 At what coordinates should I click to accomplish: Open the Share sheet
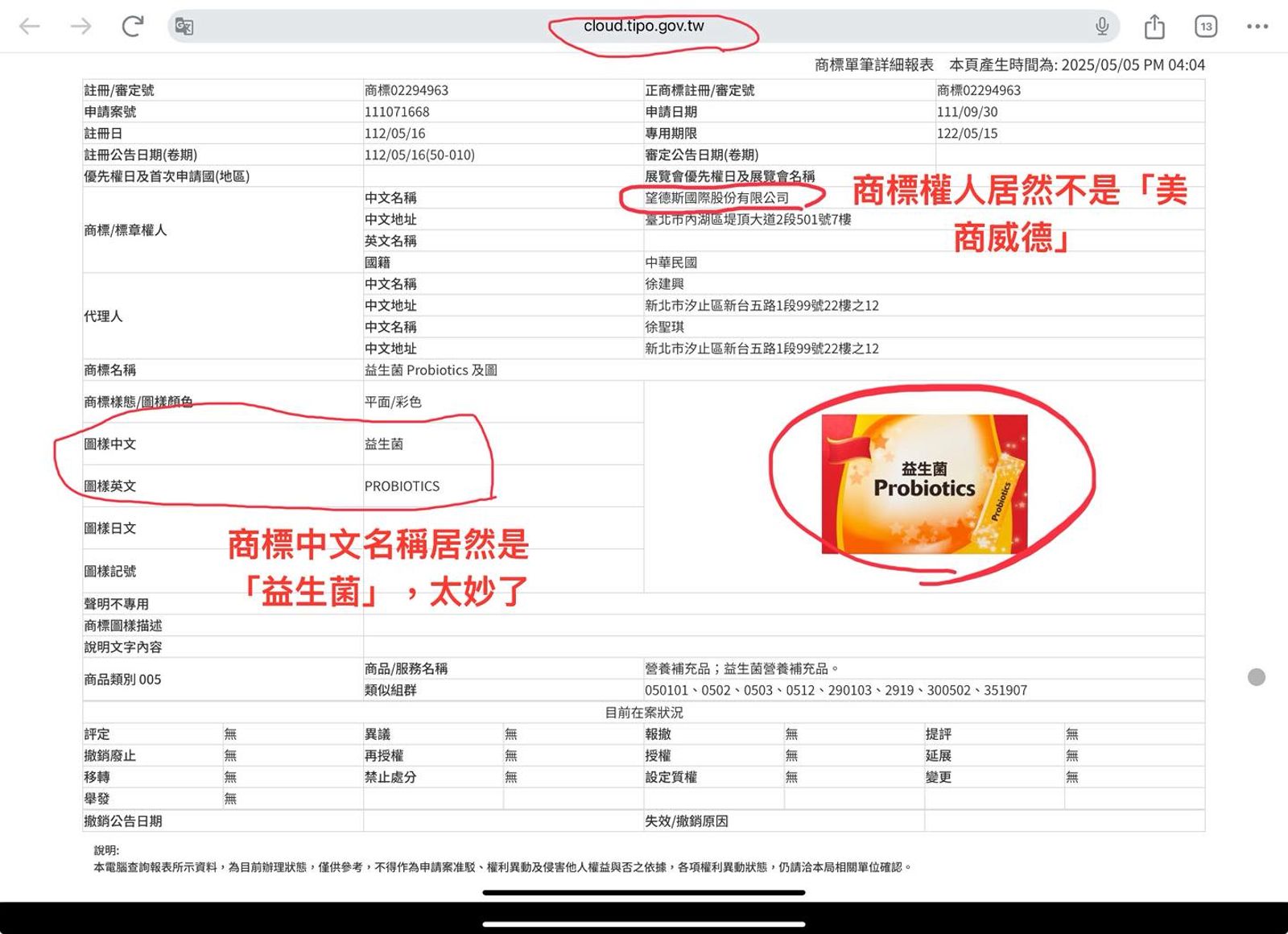point(1154,27)
